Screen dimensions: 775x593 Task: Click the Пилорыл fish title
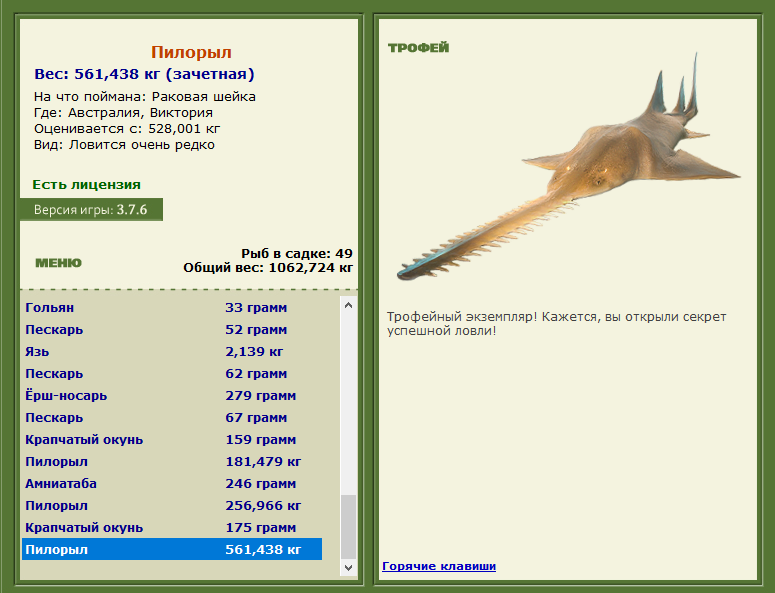[191, 52]
